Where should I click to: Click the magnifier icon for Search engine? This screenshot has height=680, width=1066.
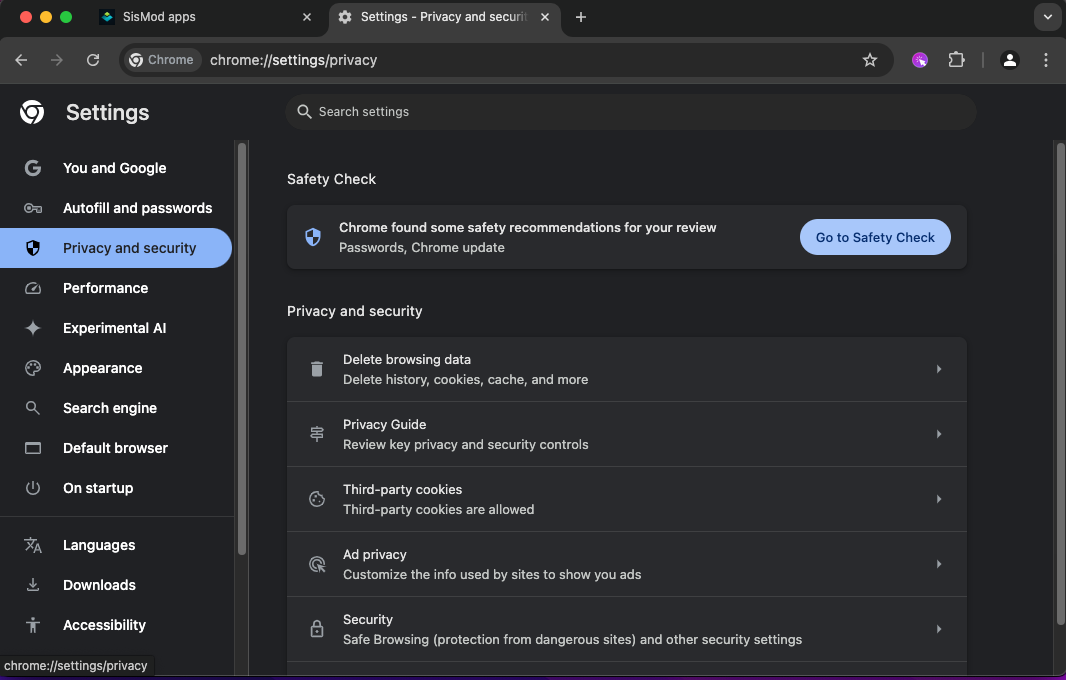click(33, 408)
